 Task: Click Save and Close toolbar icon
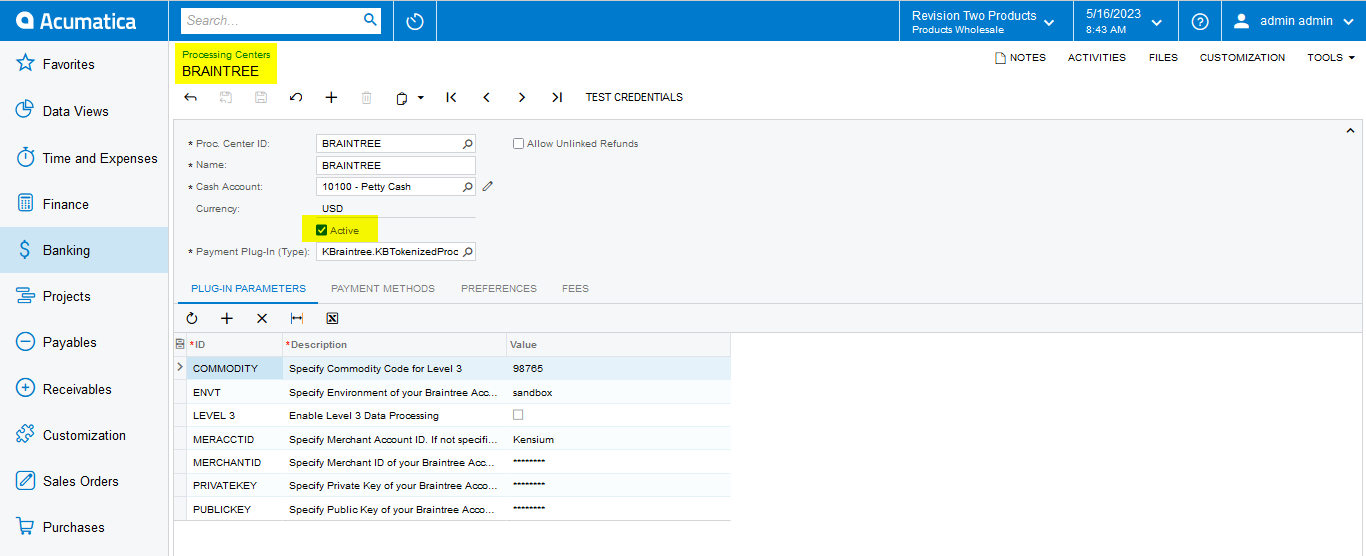click(226, 97)
